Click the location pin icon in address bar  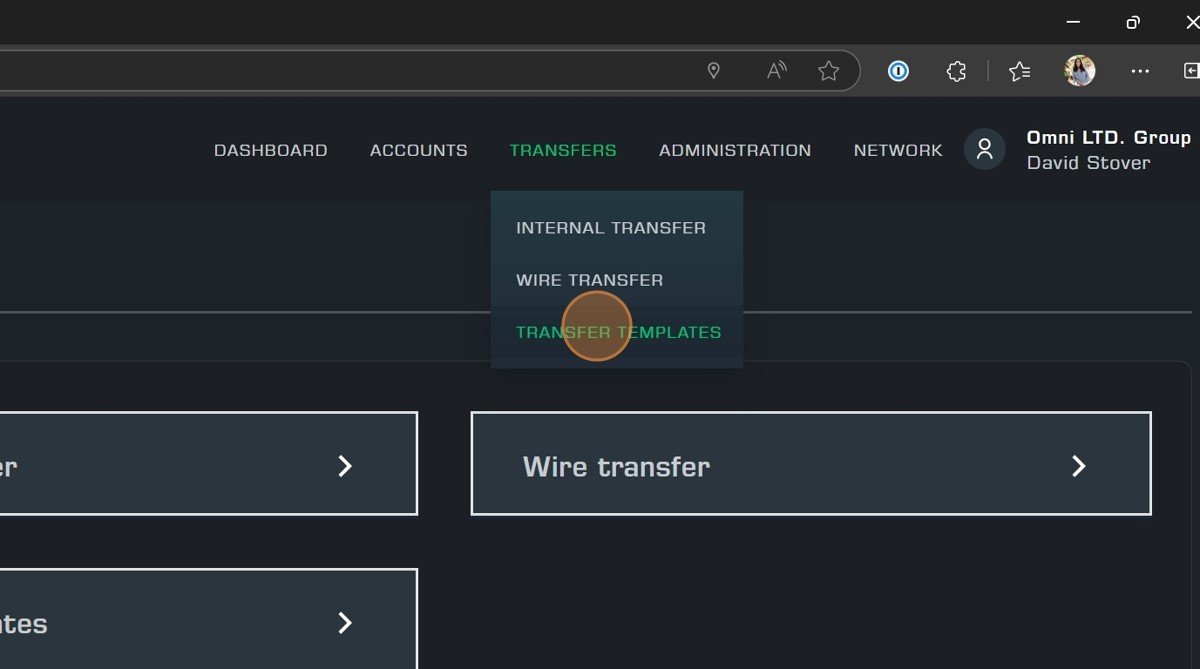pyautogui.click(x=713, y=71)
